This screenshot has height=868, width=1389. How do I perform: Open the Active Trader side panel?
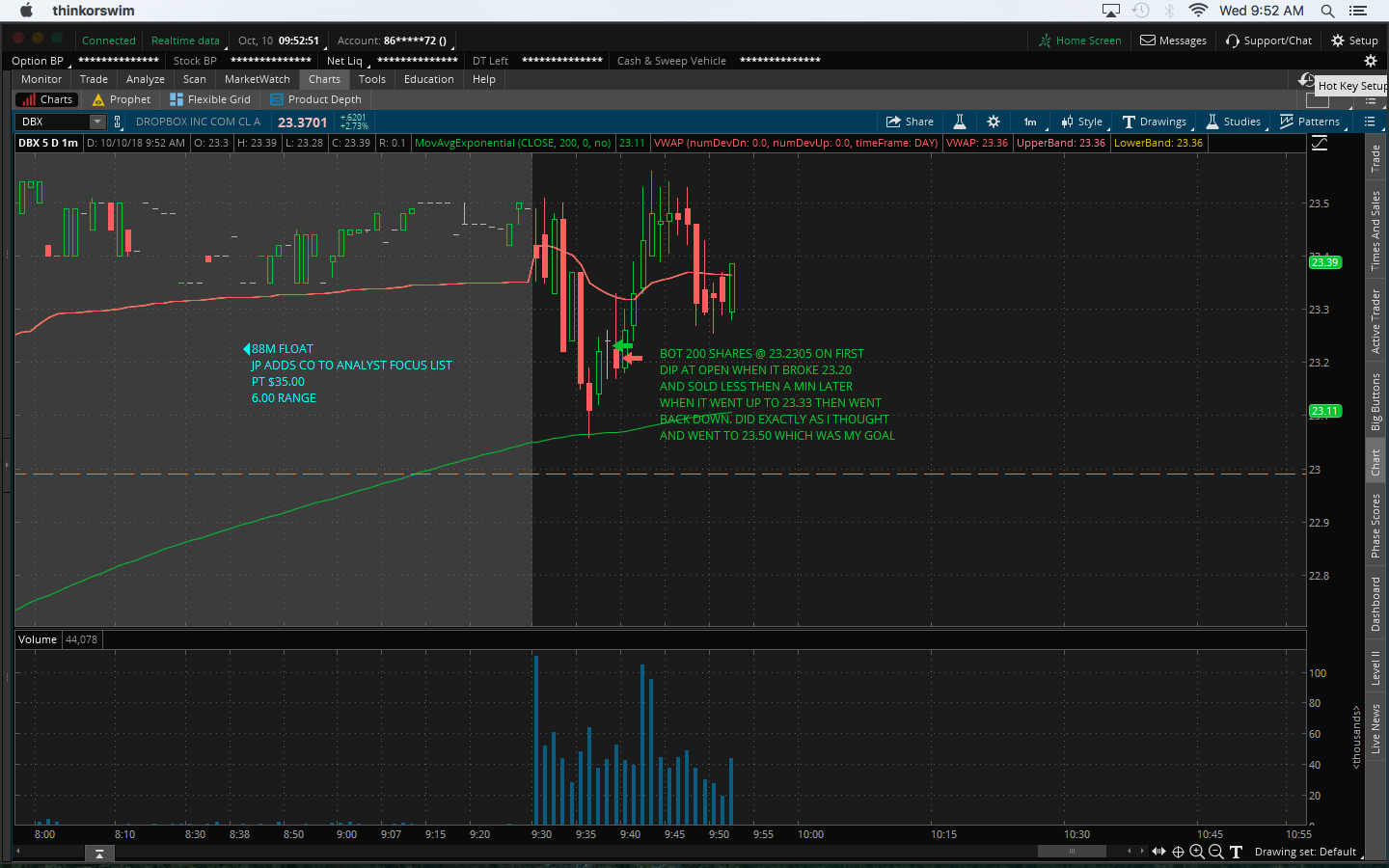click(1376, 321)
